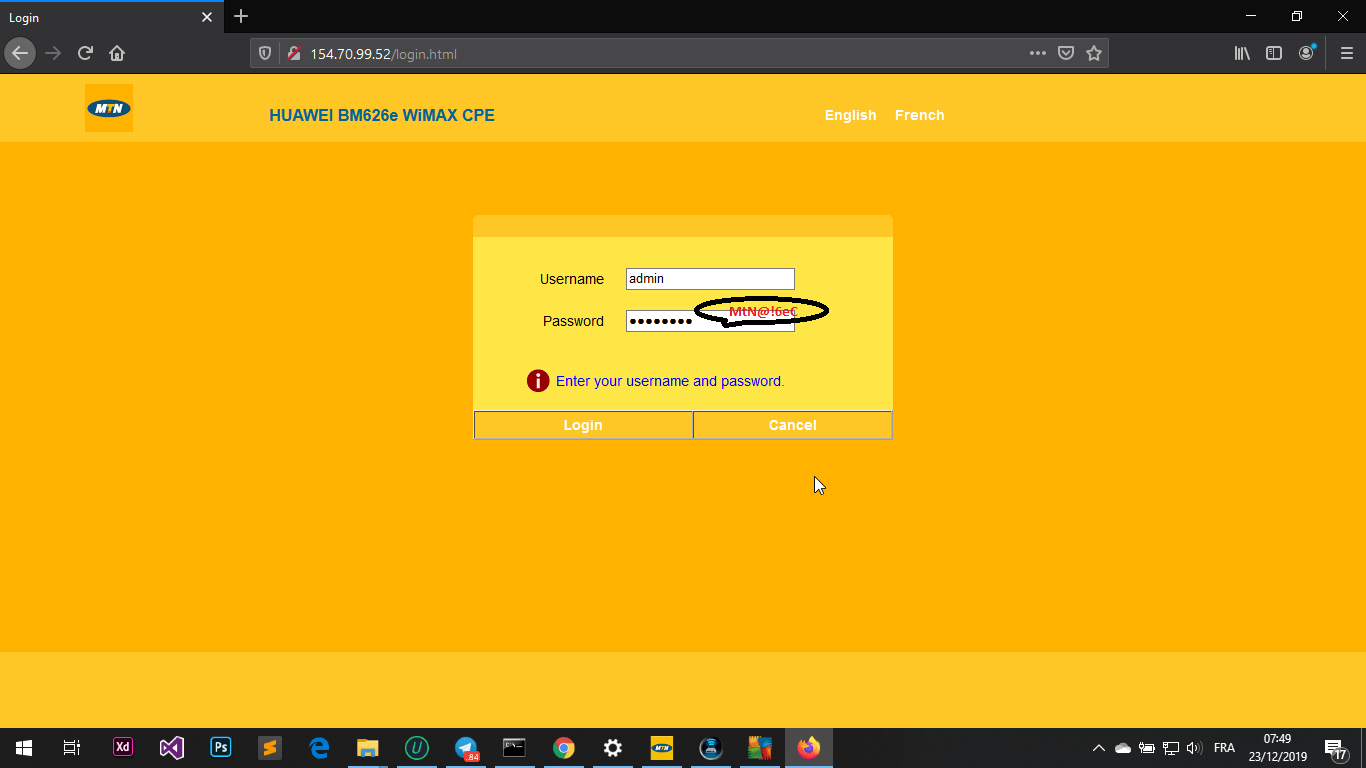Open Sublime Text from taskbar
Viewport: 1366px width, 768px height.
pos(270,748)
